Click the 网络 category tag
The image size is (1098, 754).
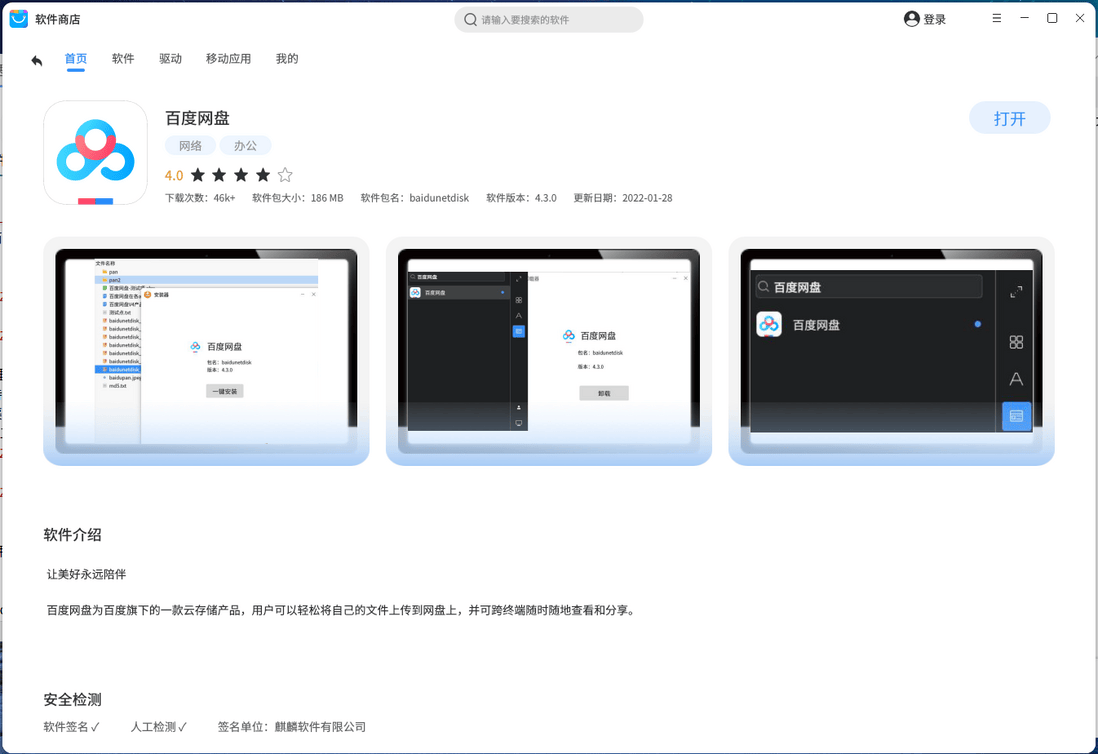click(190, 145)
